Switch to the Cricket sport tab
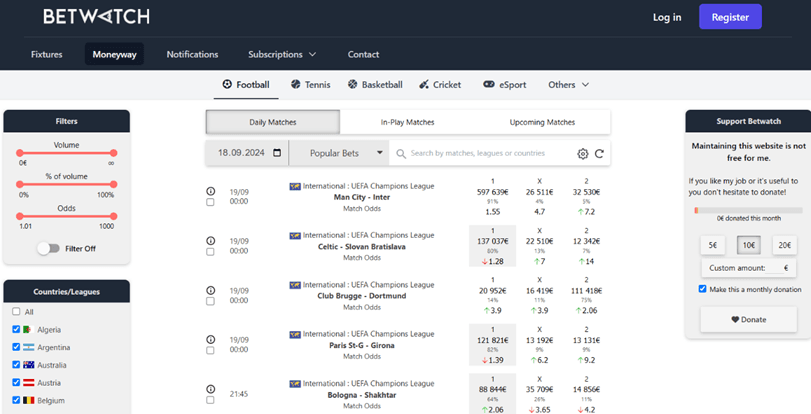This screenshot has height=414, width=811. 440,84
